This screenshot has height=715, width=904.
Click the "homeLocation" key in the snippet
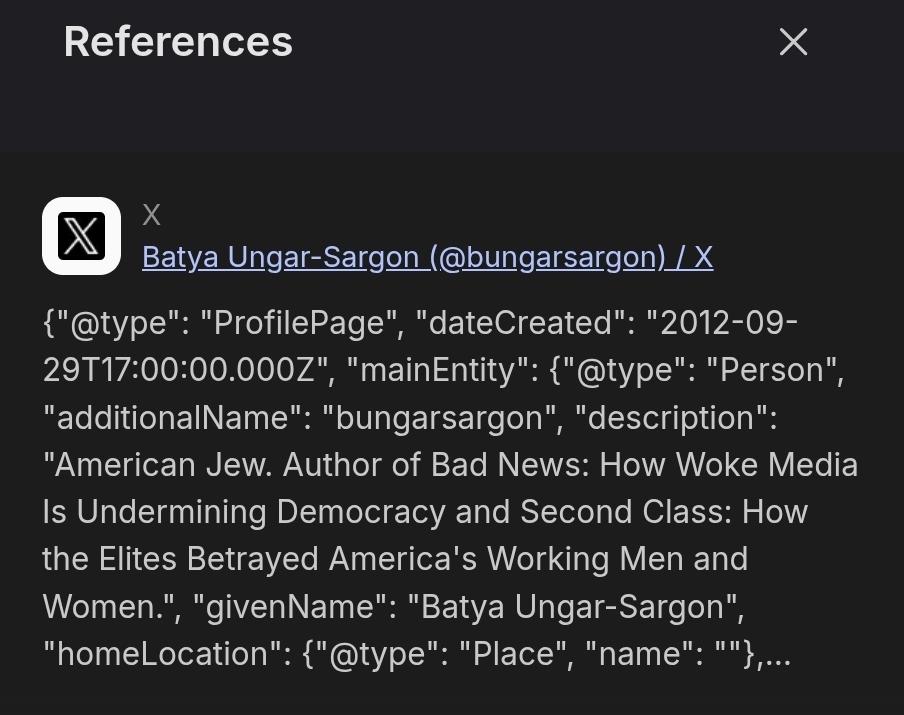coord(162,654)
